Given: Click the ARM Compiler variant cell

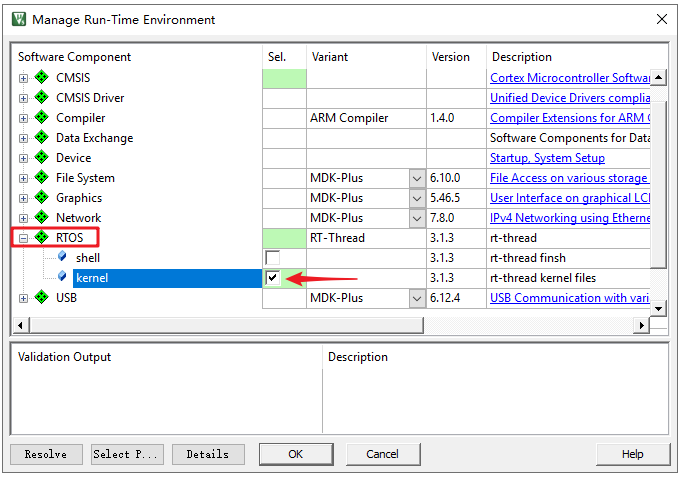Looking at the screenshot, I should pos(366,118).
